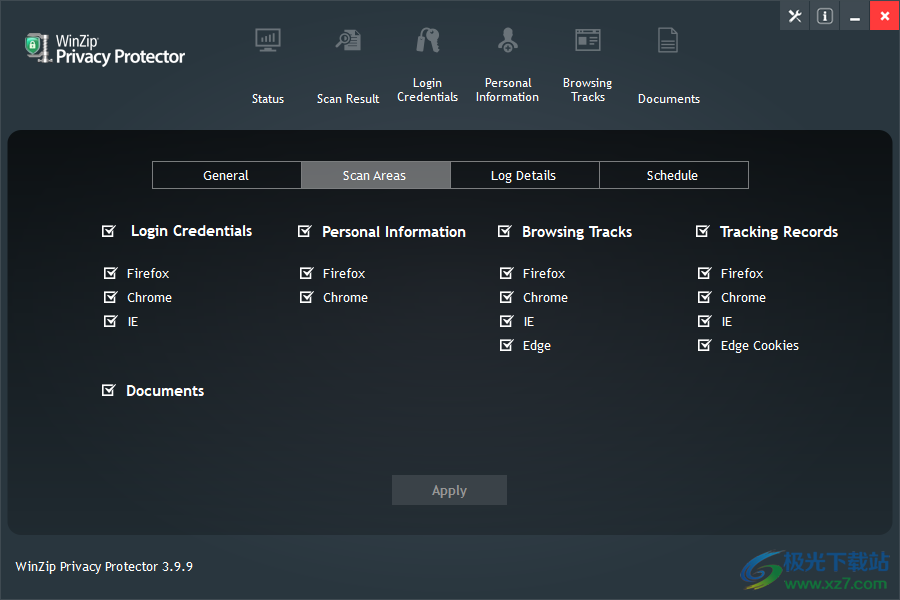Screen dimensions: 900x600
Task: Uncheck Firefox under Tracking Records
Action: [x=704, y=273]
